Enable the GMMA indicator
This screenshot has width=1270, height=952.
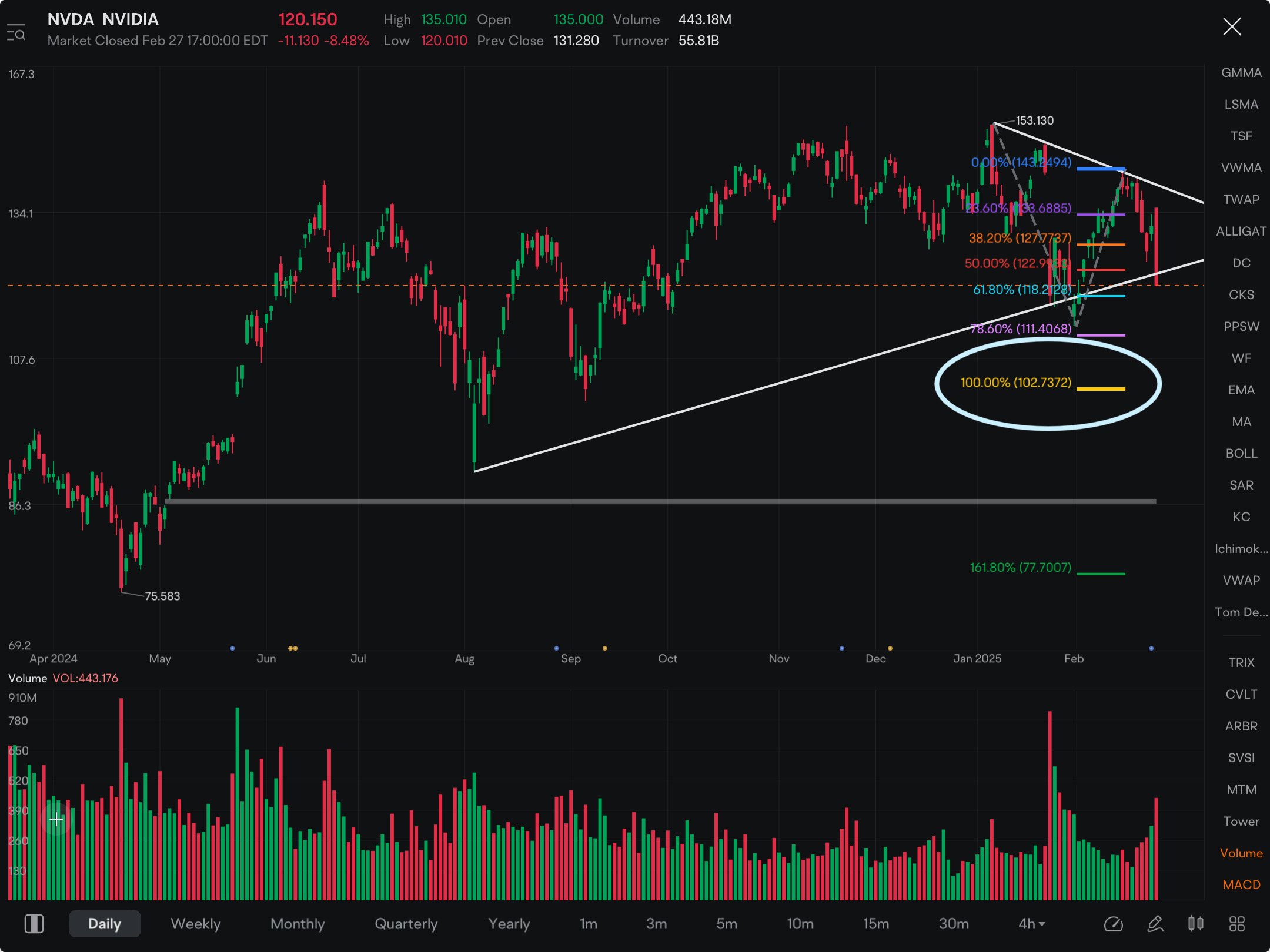pyautogui.click(x=1241, y=73)
